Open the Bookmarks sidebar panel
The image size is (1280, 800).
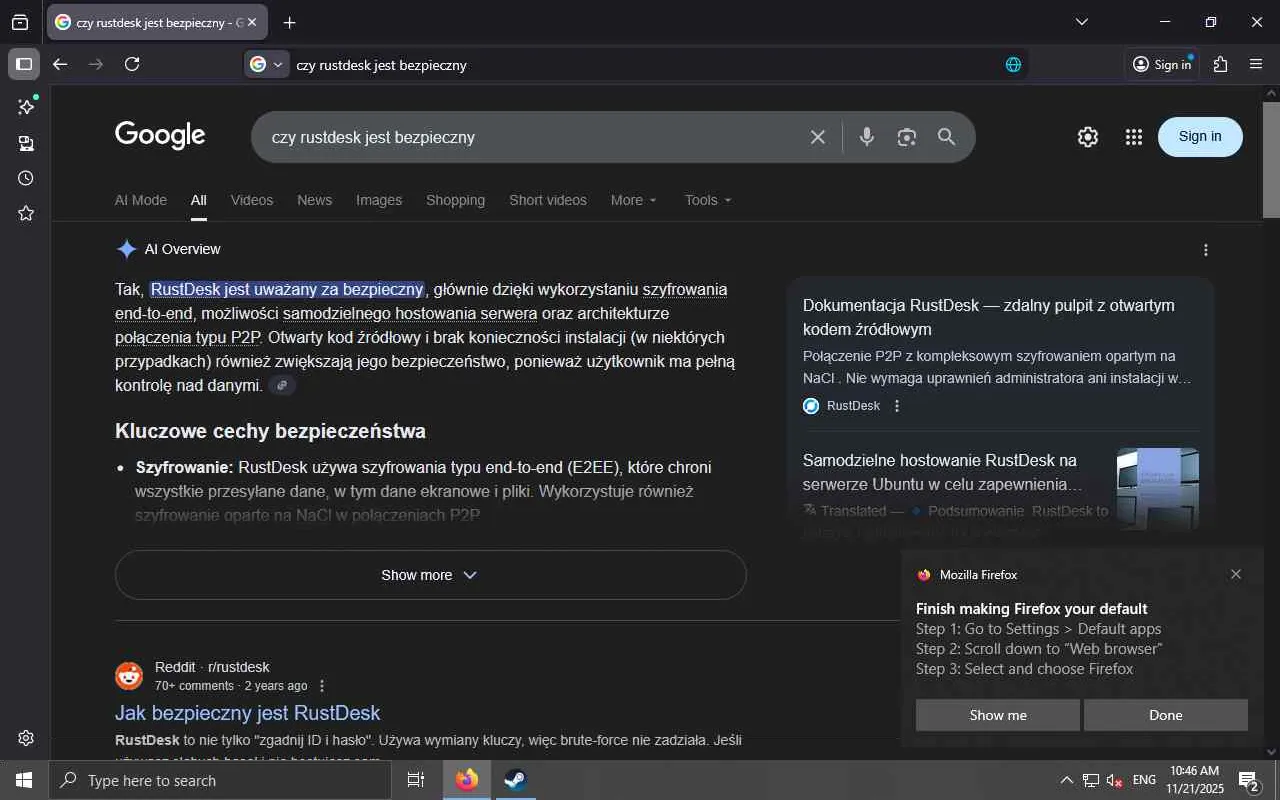coord(26,213)
